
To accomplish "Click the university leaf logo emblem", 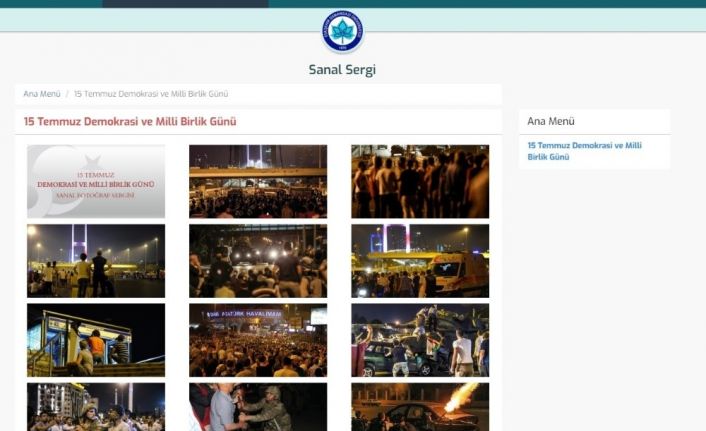I will tap(342, 32).
